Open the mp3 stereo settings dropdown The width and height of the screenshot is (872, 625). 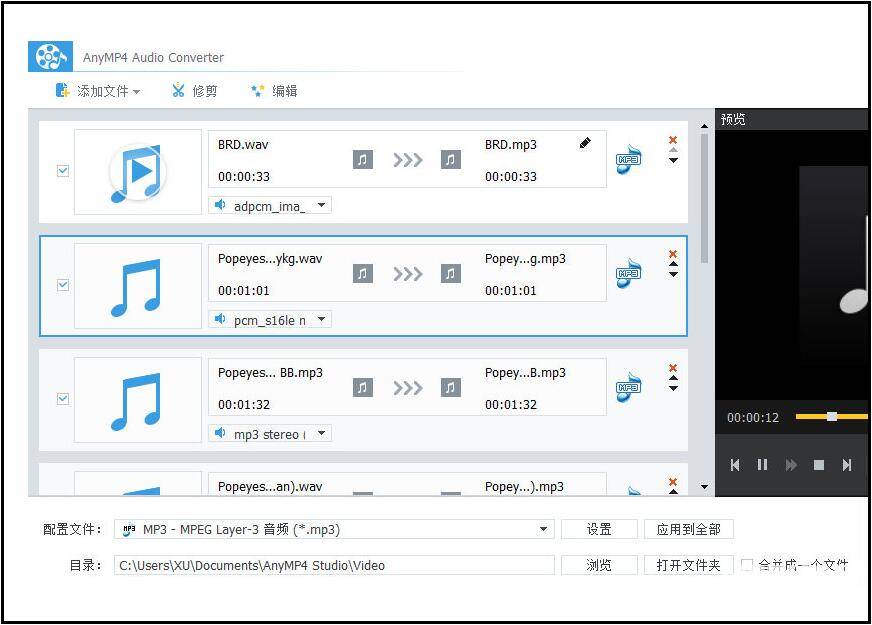pos(320,433)
